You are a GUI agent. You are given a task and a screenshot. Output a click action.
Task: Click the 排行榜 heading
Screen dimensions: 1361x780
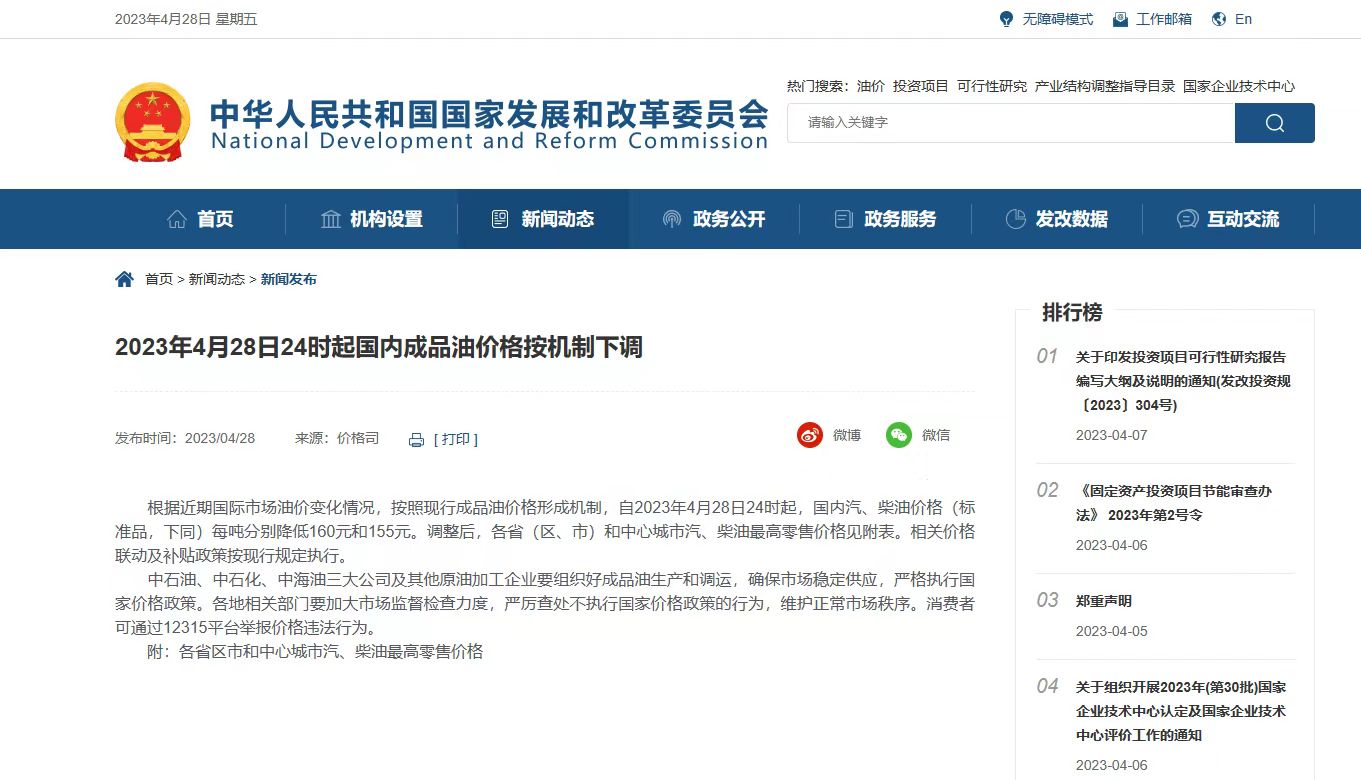(x=1072, y=312)
